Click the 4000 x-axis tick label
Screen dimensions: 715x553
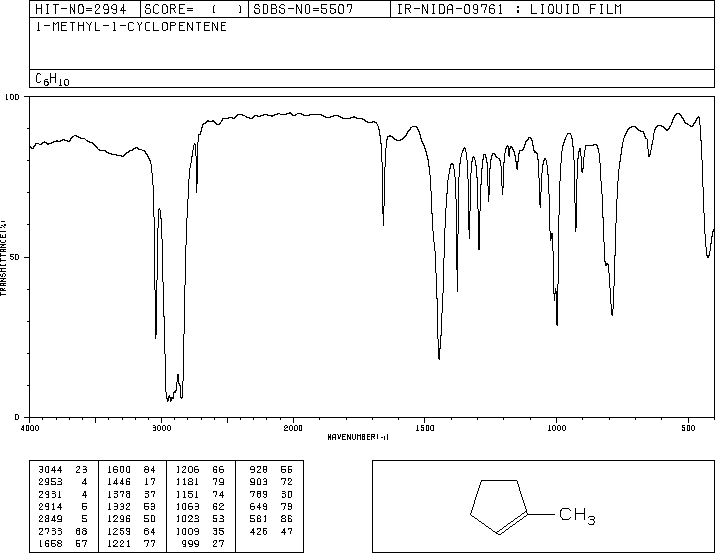point(30,428)
